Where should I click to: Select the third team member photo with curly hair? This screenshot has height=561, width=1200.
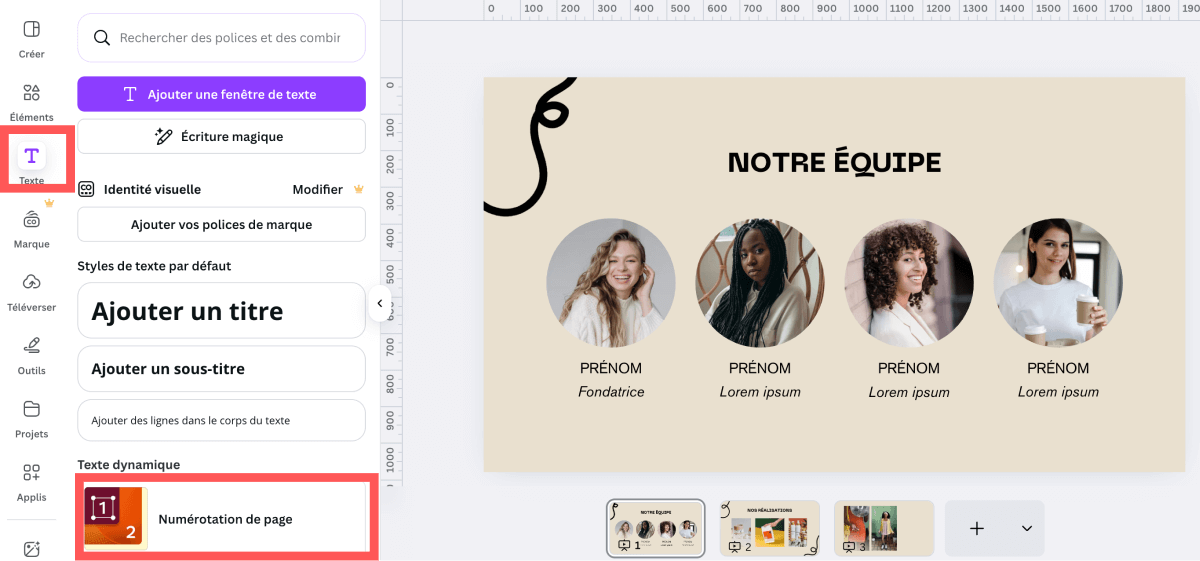point(909,283)
